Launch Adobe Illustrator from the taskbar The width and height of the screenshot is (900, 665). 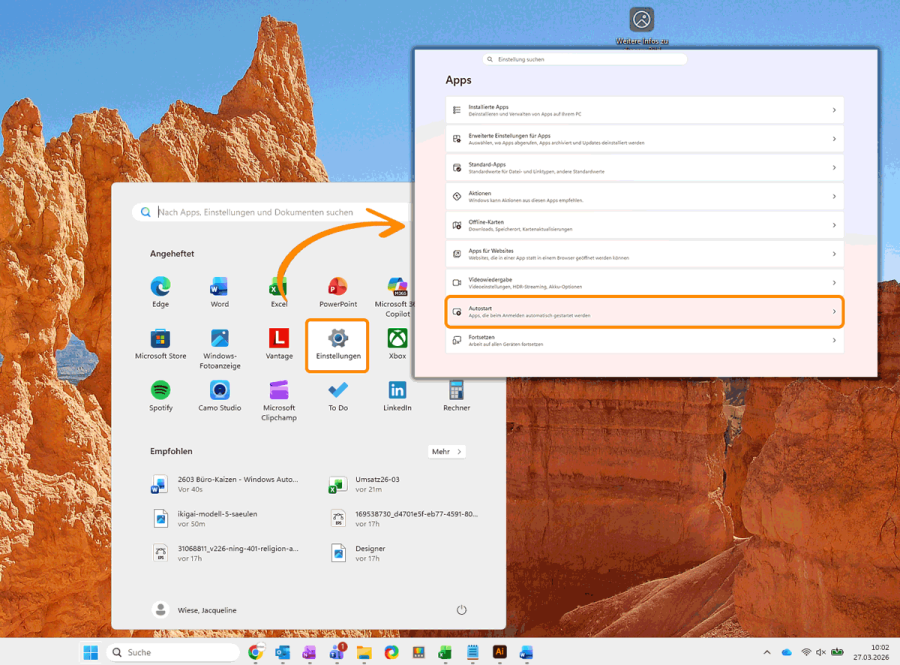(x=499, y=653)
